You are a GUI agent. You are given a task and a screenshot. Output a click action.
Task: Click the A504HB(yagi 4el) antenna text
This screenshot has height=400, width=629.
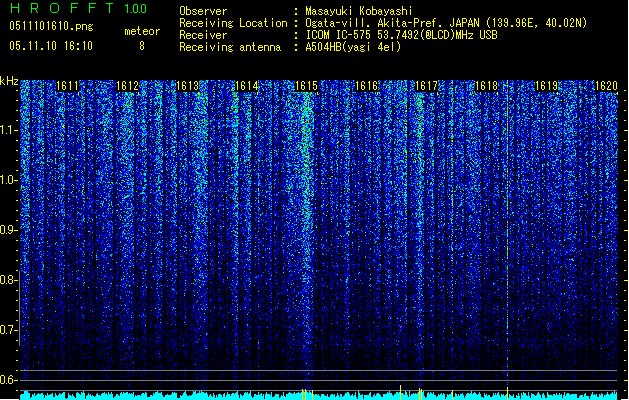[x=353, y=47]
